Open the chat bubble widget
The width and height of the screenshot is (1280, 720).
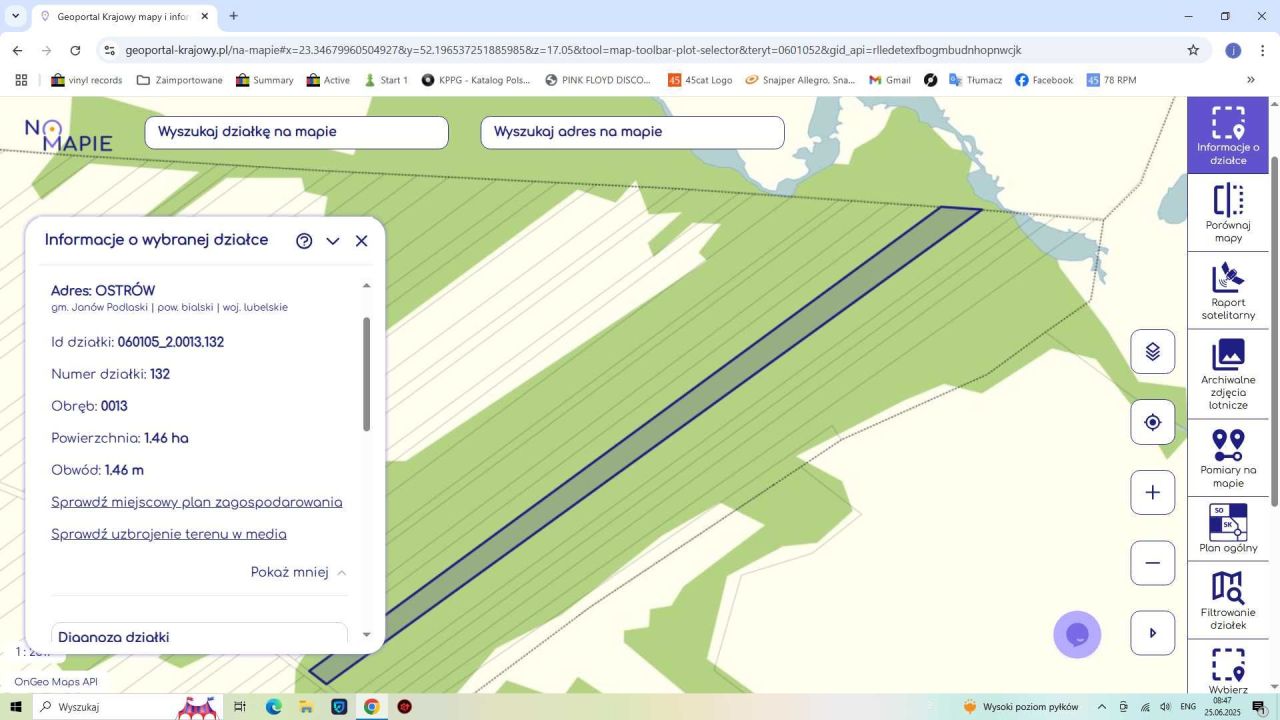point(1077,634)
